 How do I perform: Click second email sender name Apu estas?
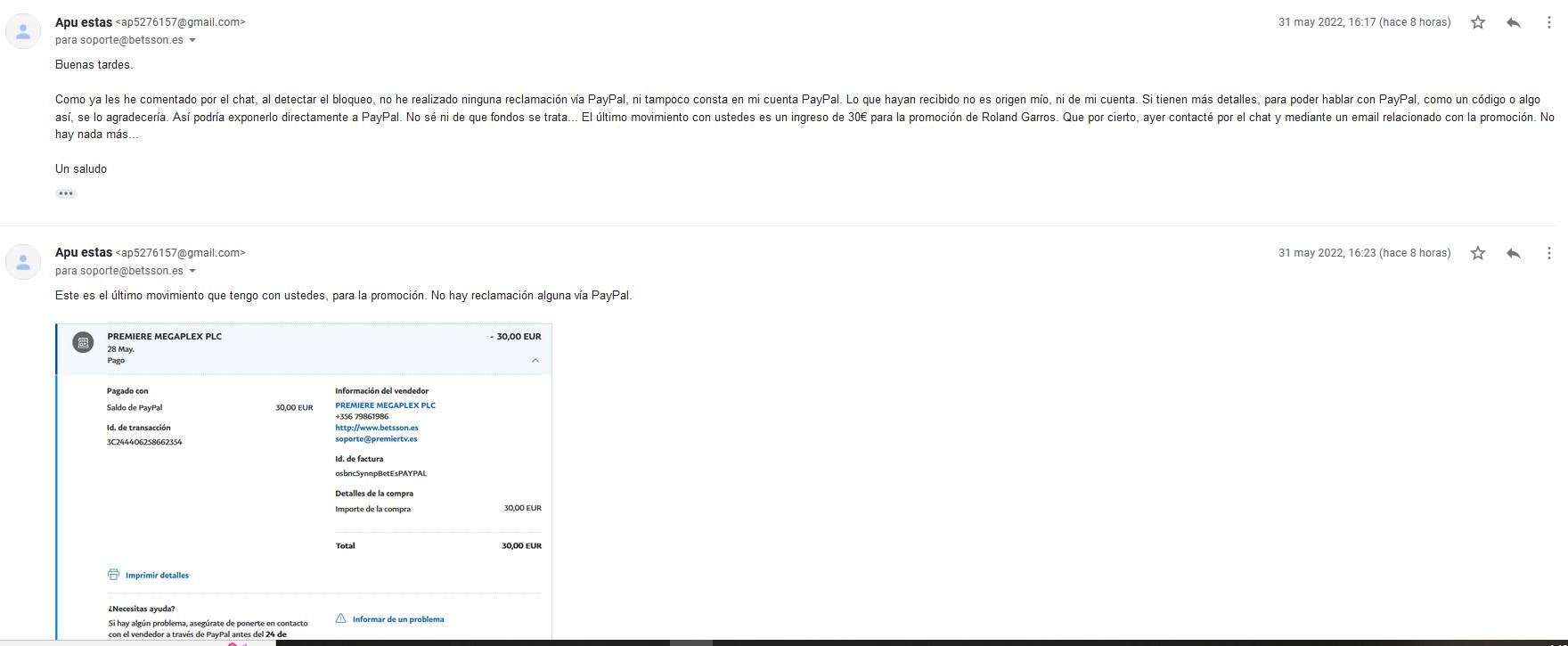[84, 253]
